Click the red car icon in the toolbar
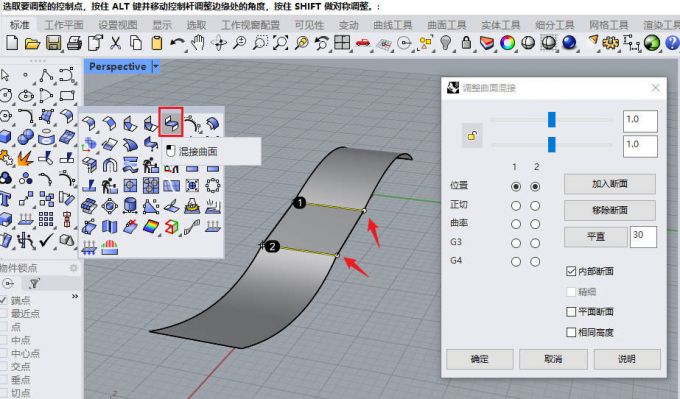 click(363, 43)
